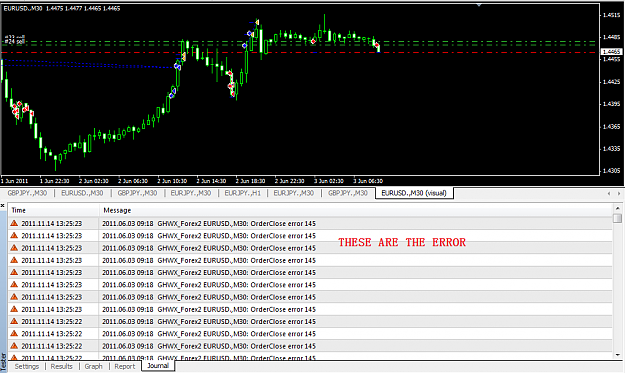This screenshot has height=373, width=625.
Task: Select the Journal tab of the Tester
Action: (158, 366)
